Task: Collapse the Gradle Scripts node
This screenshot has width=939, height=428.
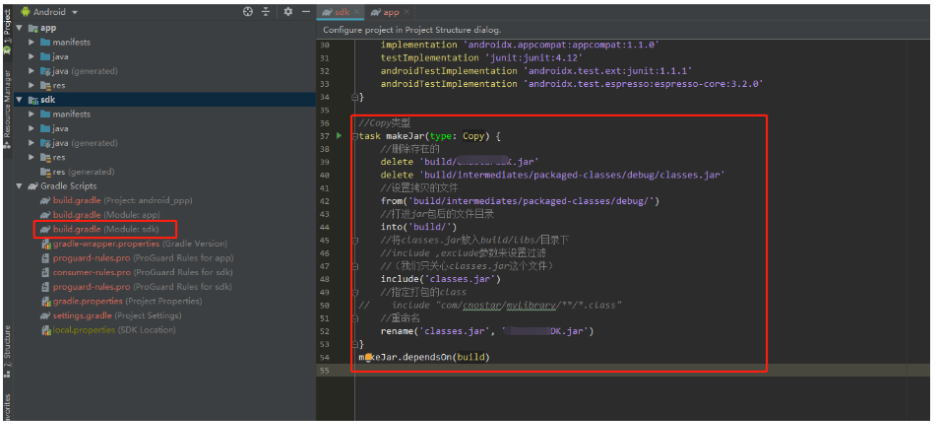Action: (19, 186)
